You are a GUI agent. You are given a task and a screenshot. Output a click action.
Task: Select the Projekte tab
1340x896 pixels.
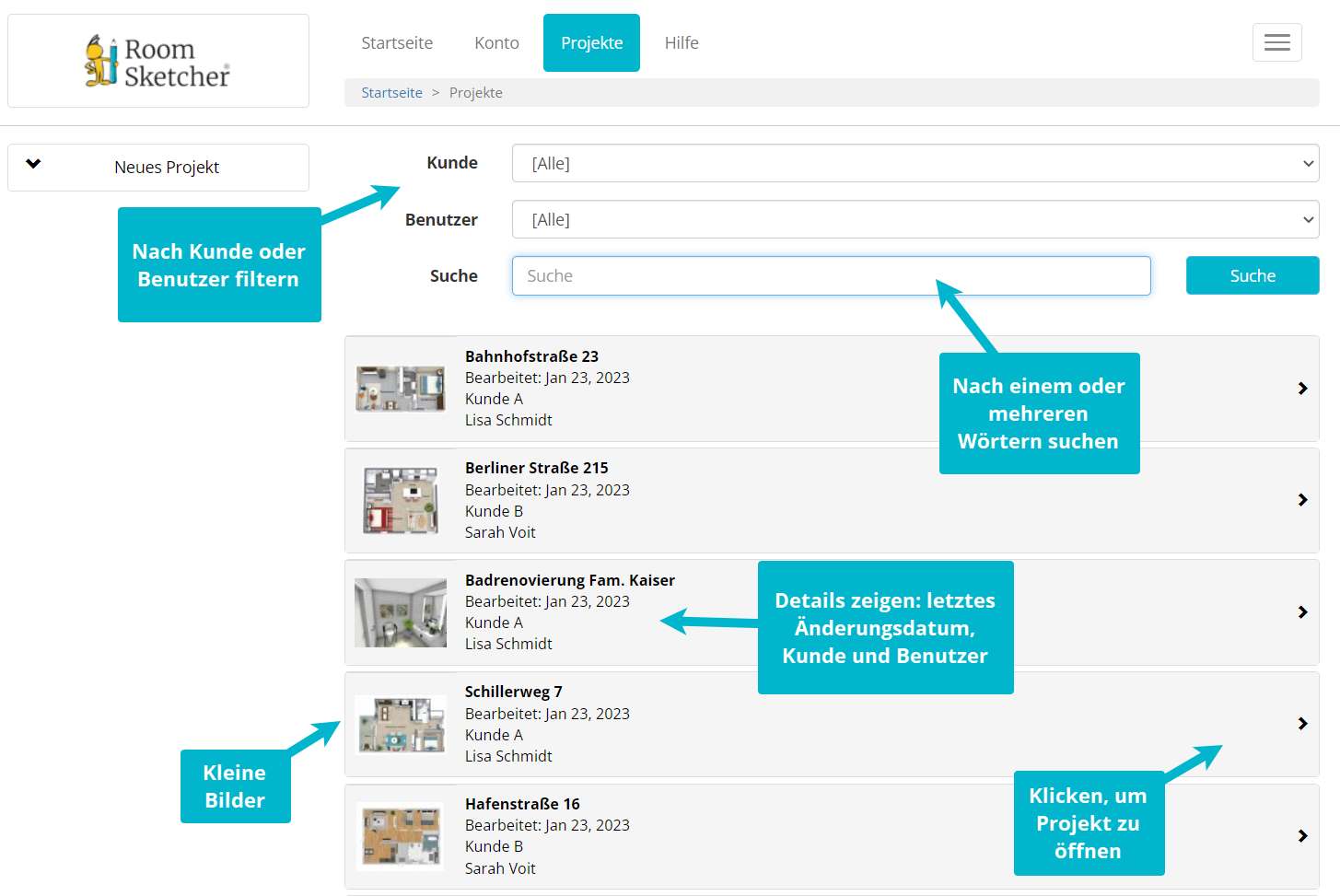591,43
